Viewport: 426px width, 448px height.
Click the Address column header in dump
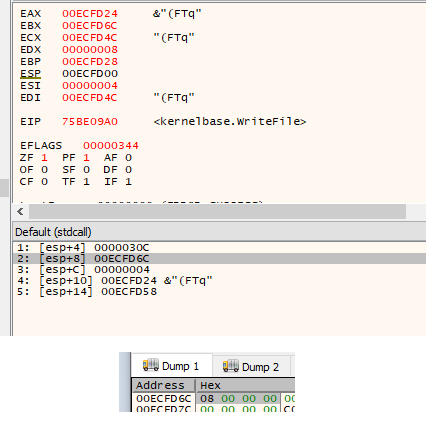[163, 386]
